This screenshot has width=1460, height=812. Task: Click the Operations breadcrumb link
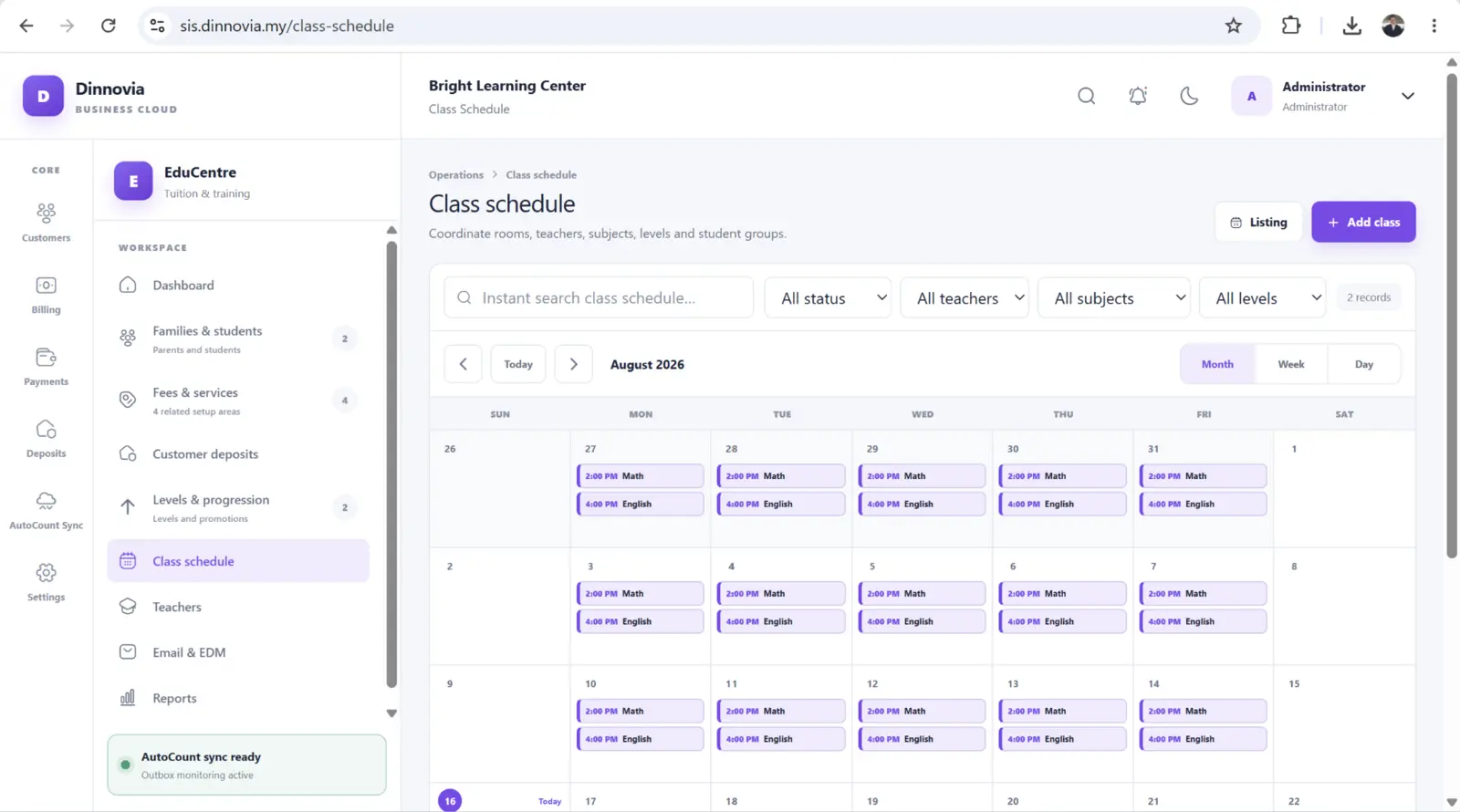456,175
